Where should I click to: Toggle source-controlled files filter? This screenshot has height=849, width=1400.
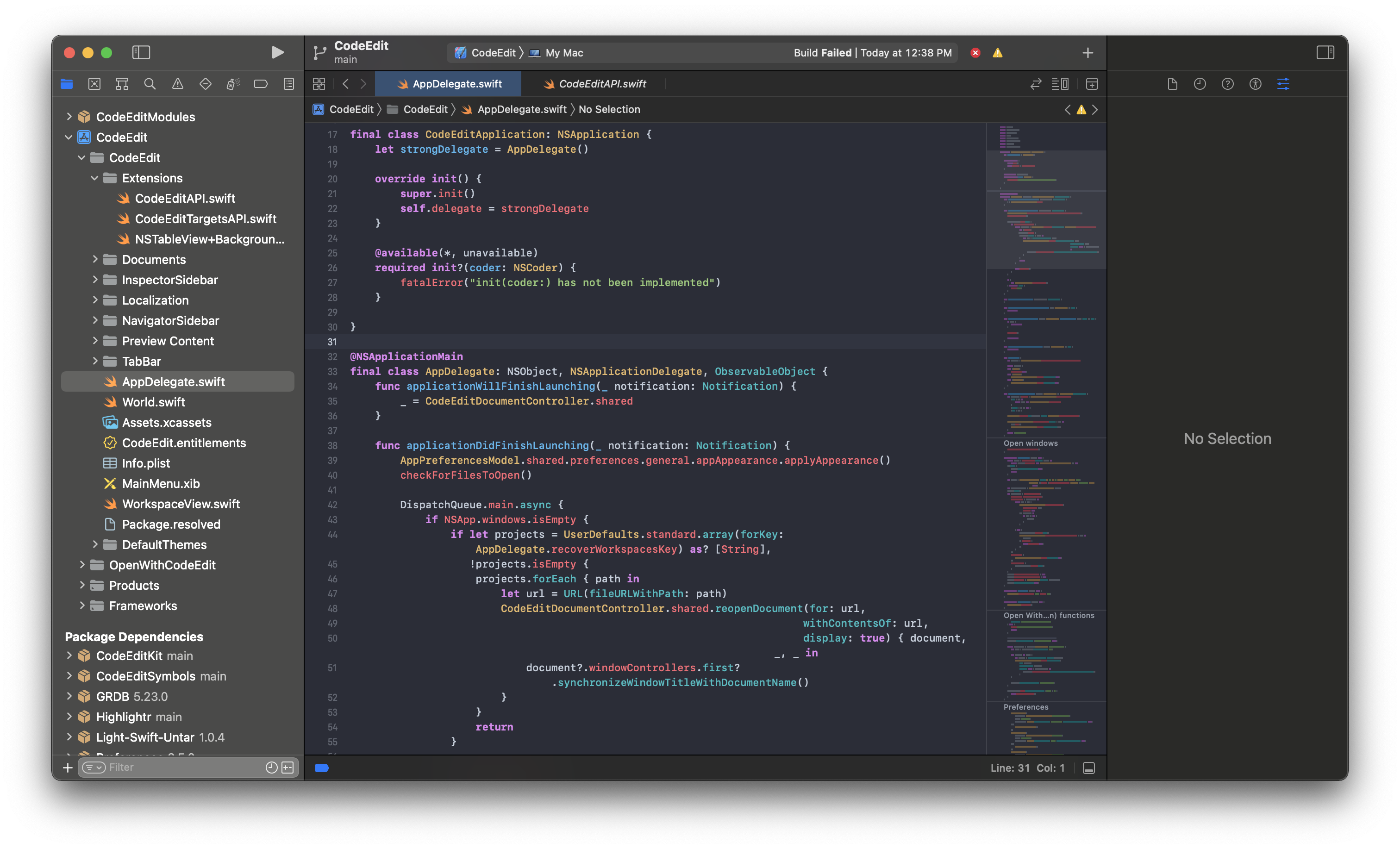(288, 768)
